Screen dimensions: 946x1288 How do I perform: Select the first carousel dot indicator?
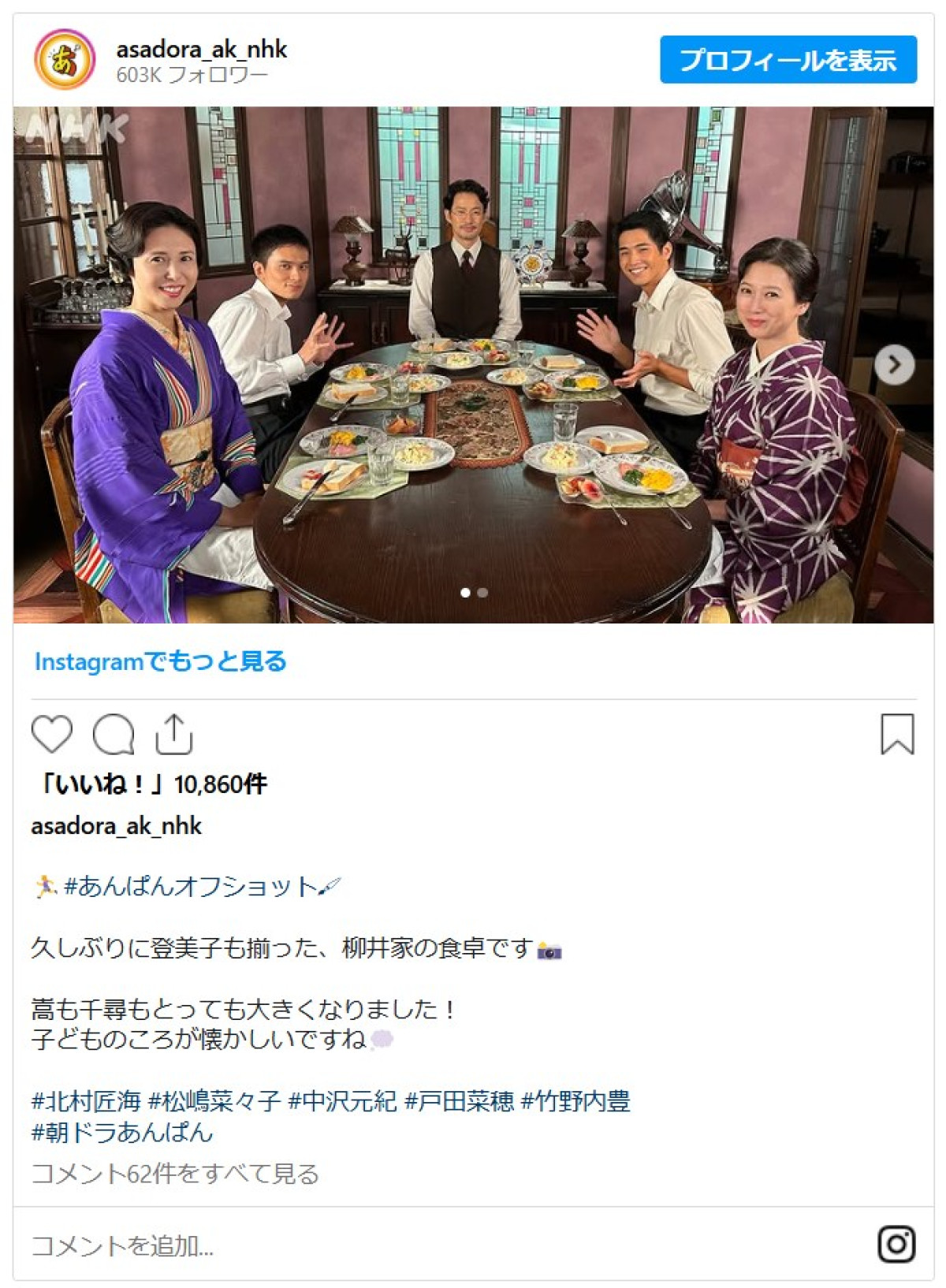tap(465, 593)
